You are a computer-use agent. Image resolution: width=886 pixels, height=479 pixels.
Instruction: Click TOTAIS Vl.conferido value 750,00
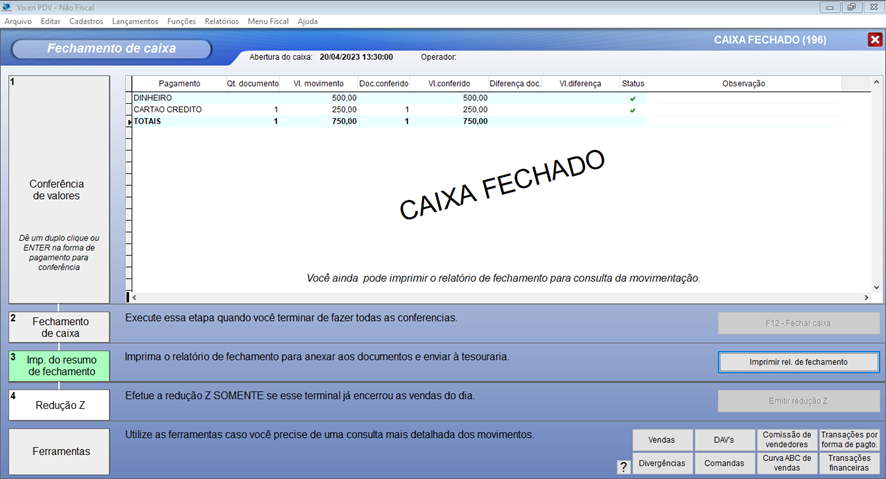tap(475, 121)
